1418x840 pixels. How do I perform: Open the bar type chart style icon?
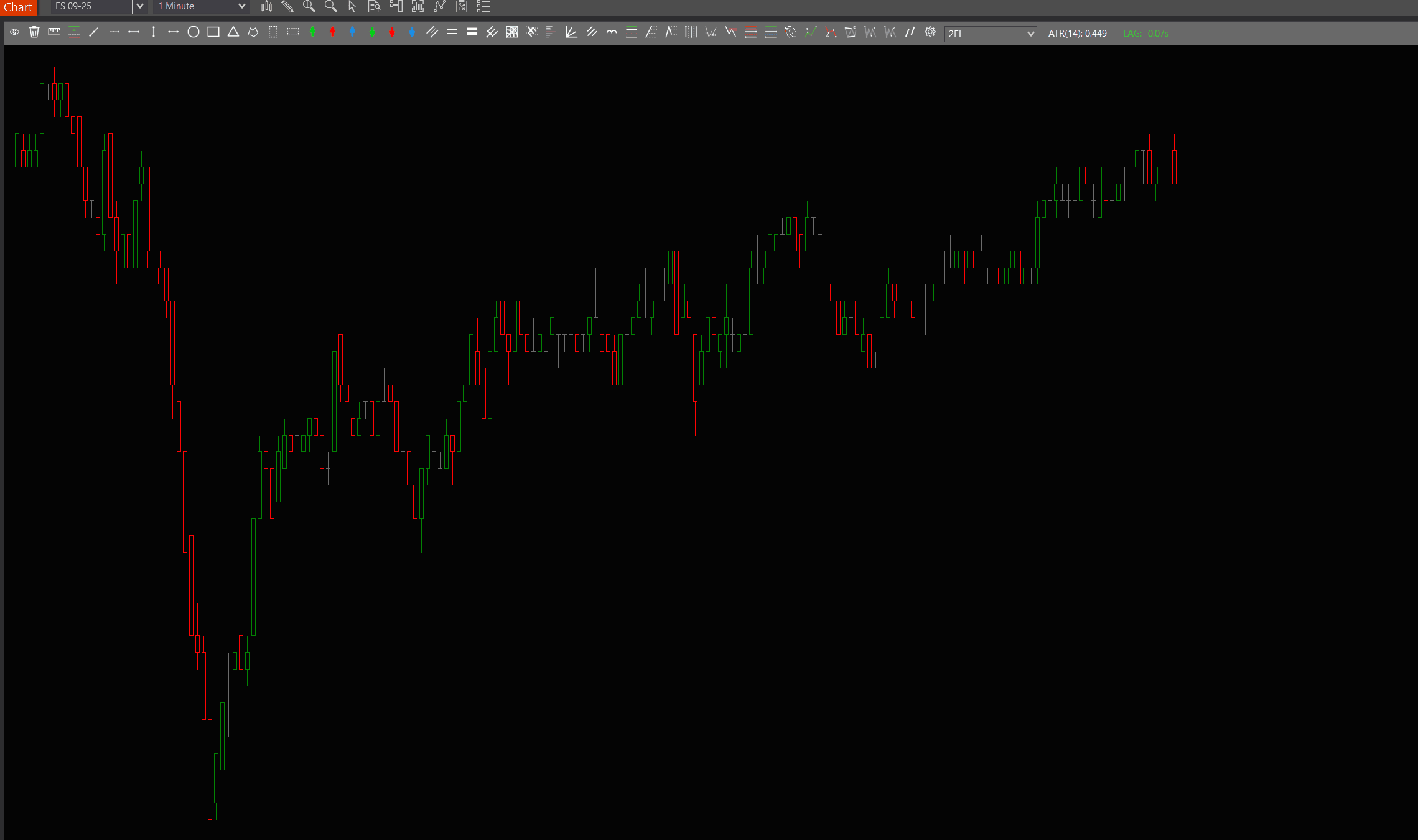266,7
